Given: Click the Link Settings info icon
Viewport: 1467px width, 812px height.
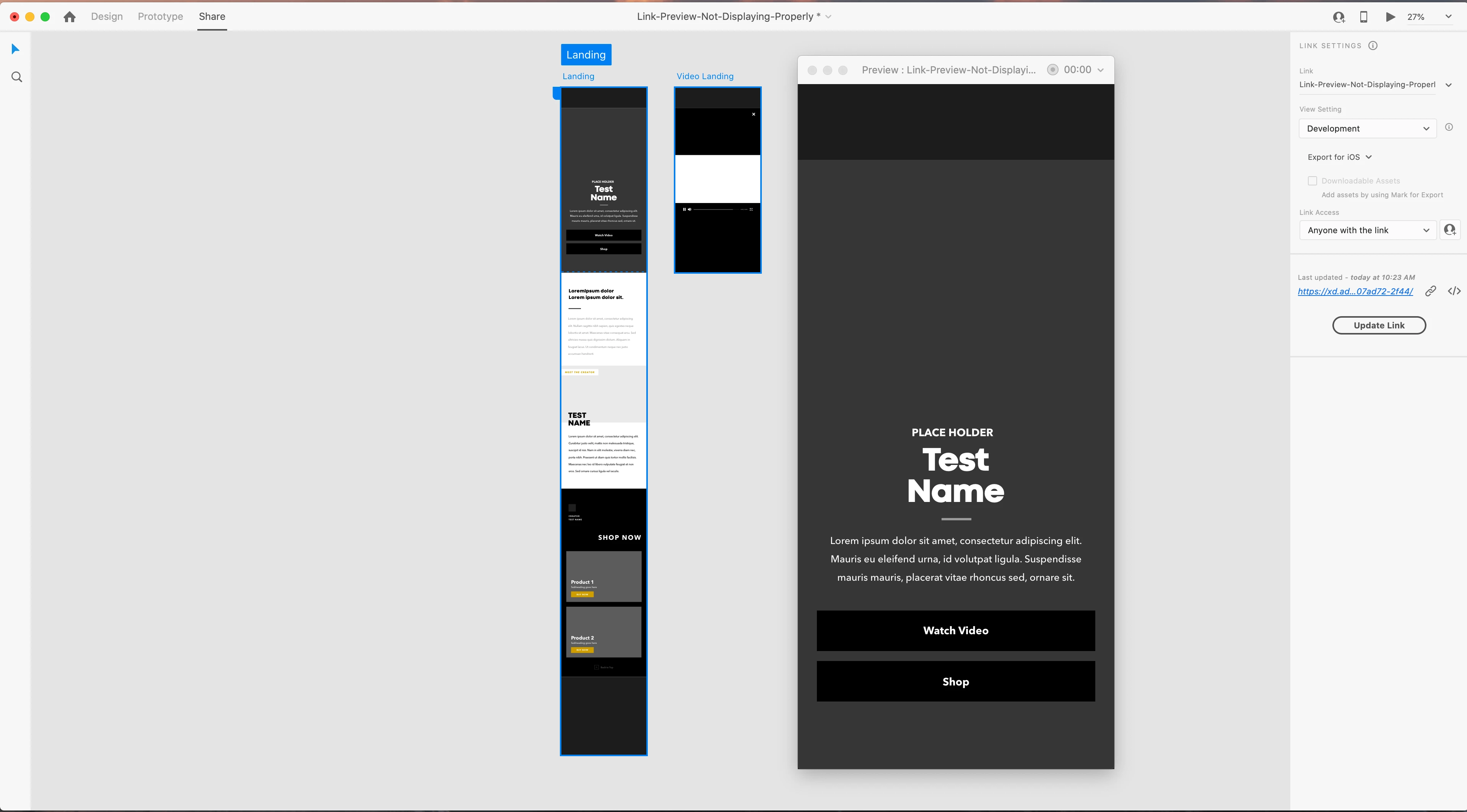Looking at the screenshot, I should click(1373, 45).
